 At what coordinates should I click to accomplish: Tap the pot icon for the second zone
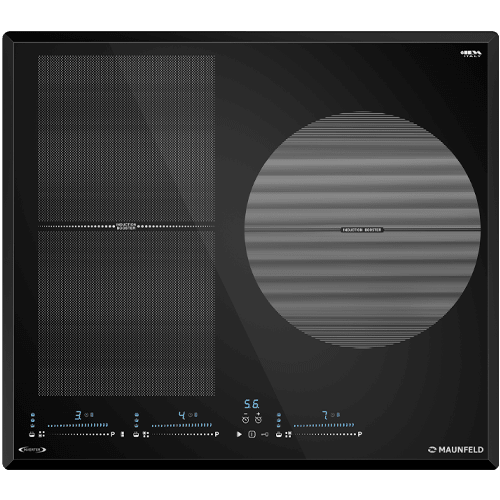point(136,434)
